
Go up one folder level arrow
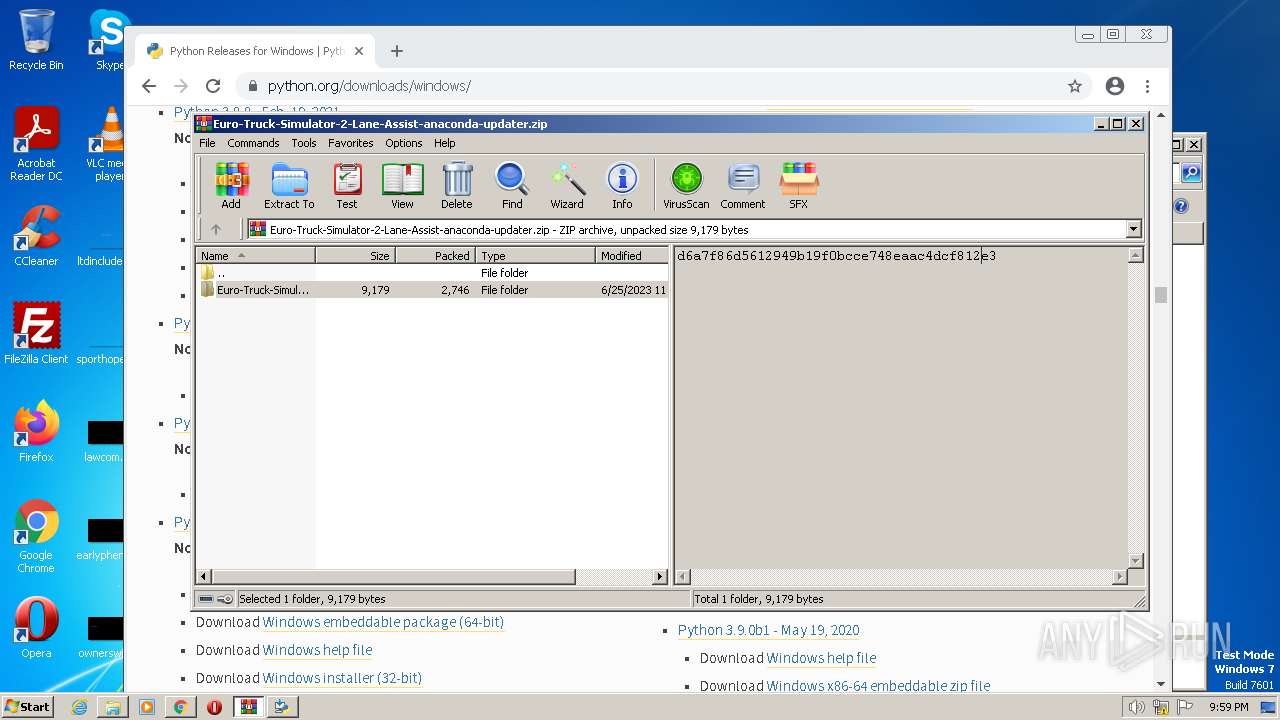click(216, 230)
